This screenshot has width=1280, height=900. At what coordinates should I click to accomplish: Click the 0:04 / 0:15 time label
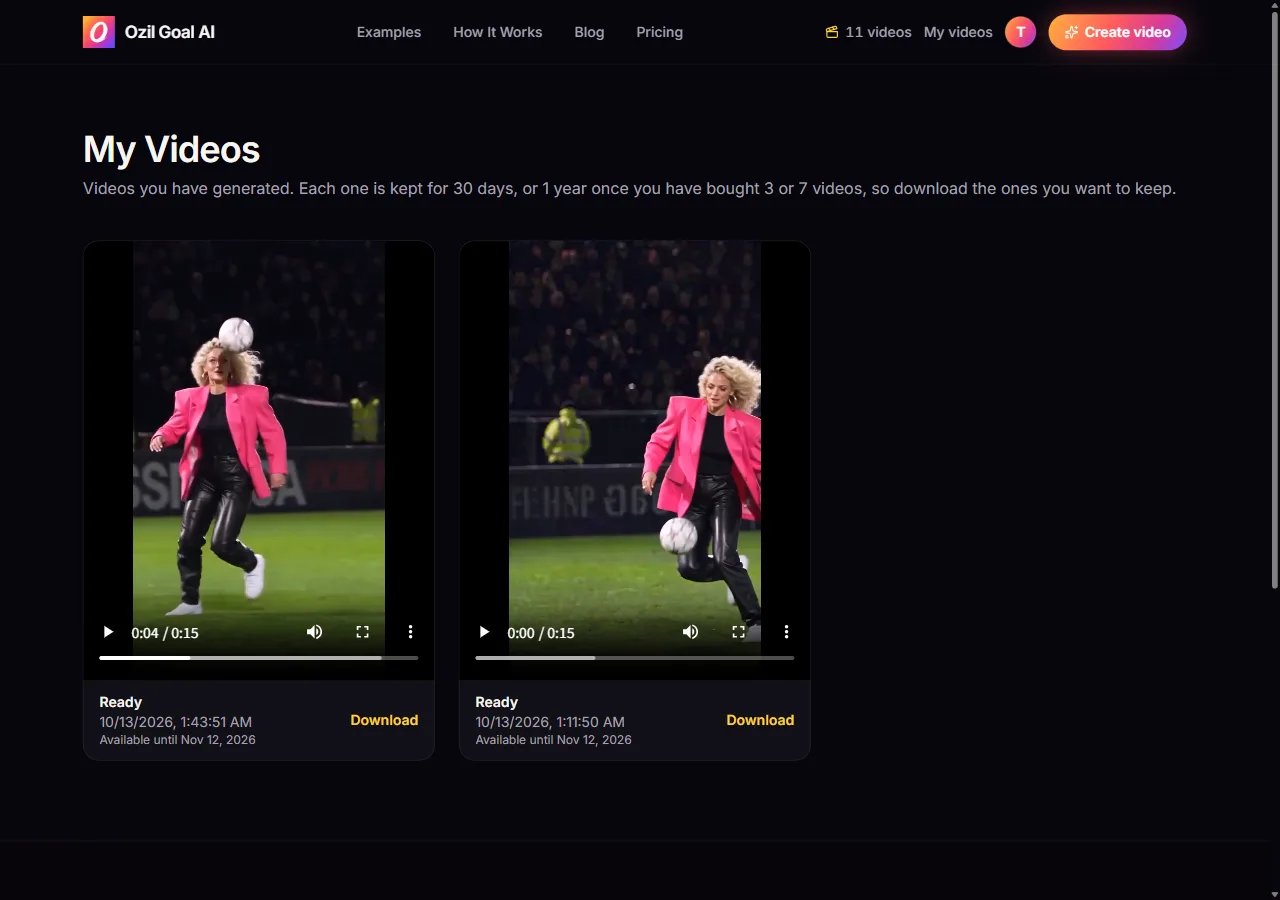[x=165, y=633]
